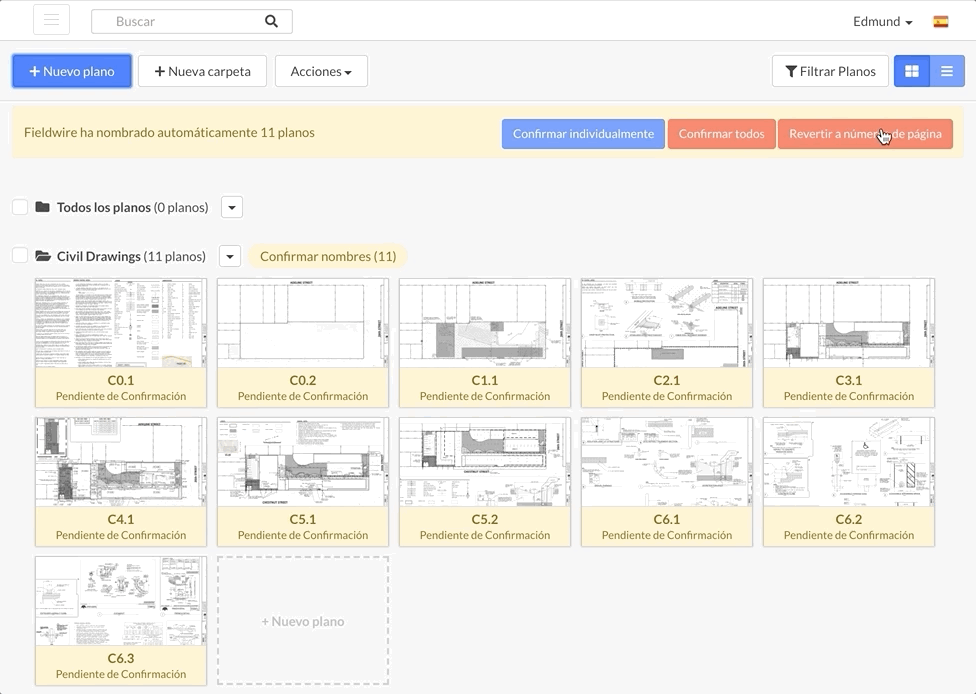Click Confirmar todos

pos(721,133)
